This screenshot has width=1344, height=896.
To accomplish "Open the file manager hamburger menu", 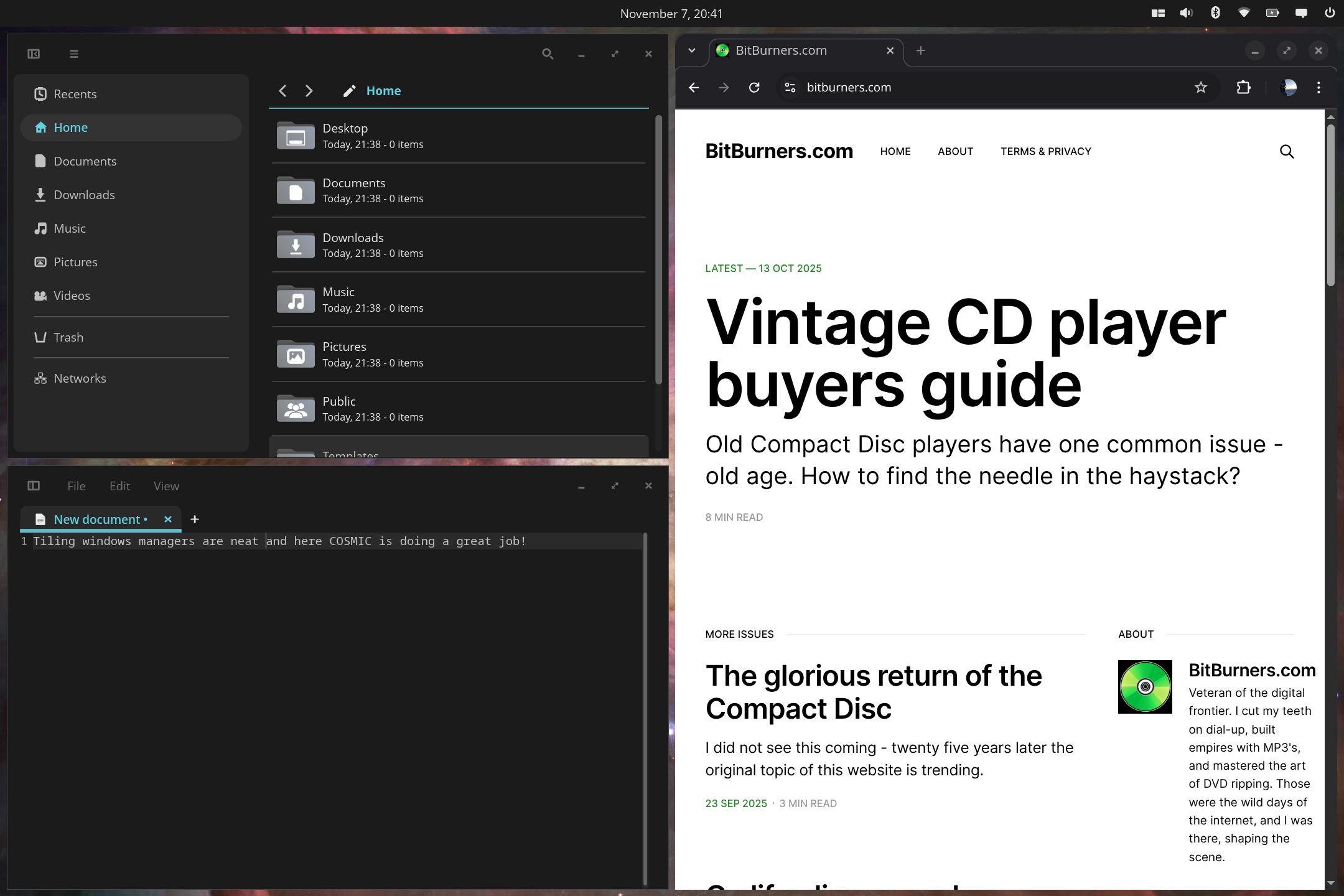I will [73, 54].
